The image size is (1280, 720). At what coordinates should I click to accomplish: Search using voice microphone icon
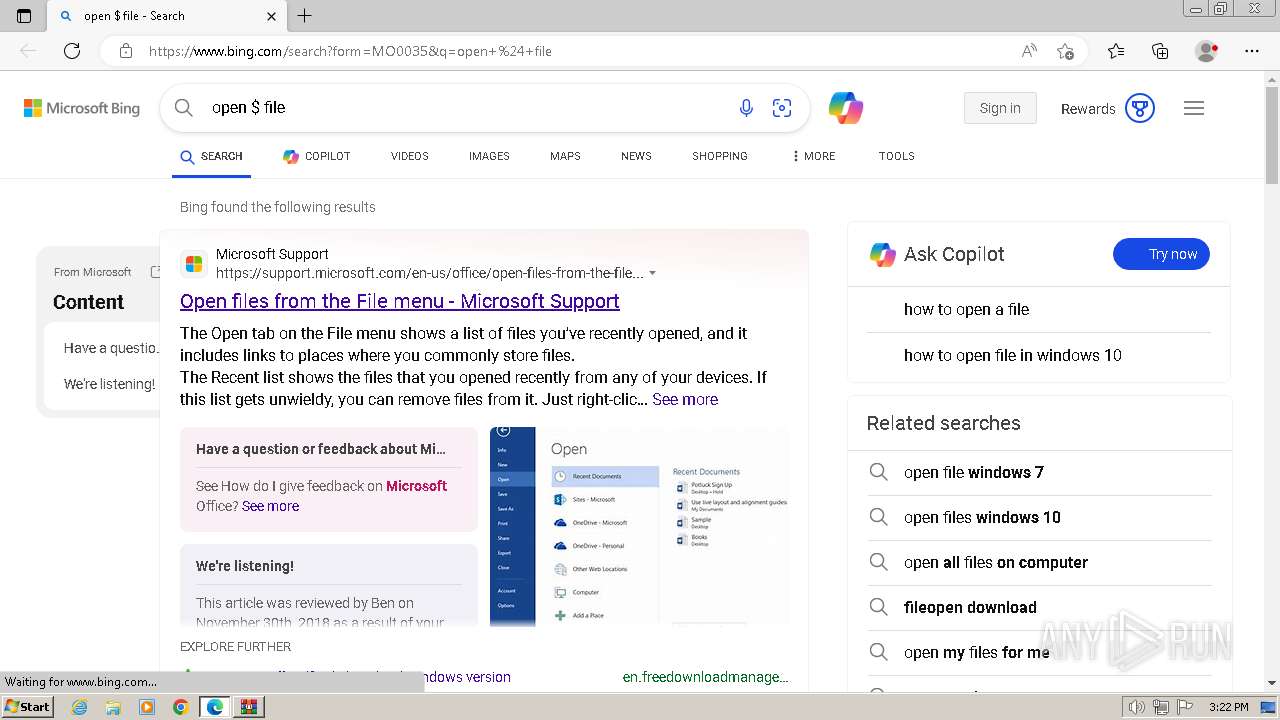click(x=746, y=108)
